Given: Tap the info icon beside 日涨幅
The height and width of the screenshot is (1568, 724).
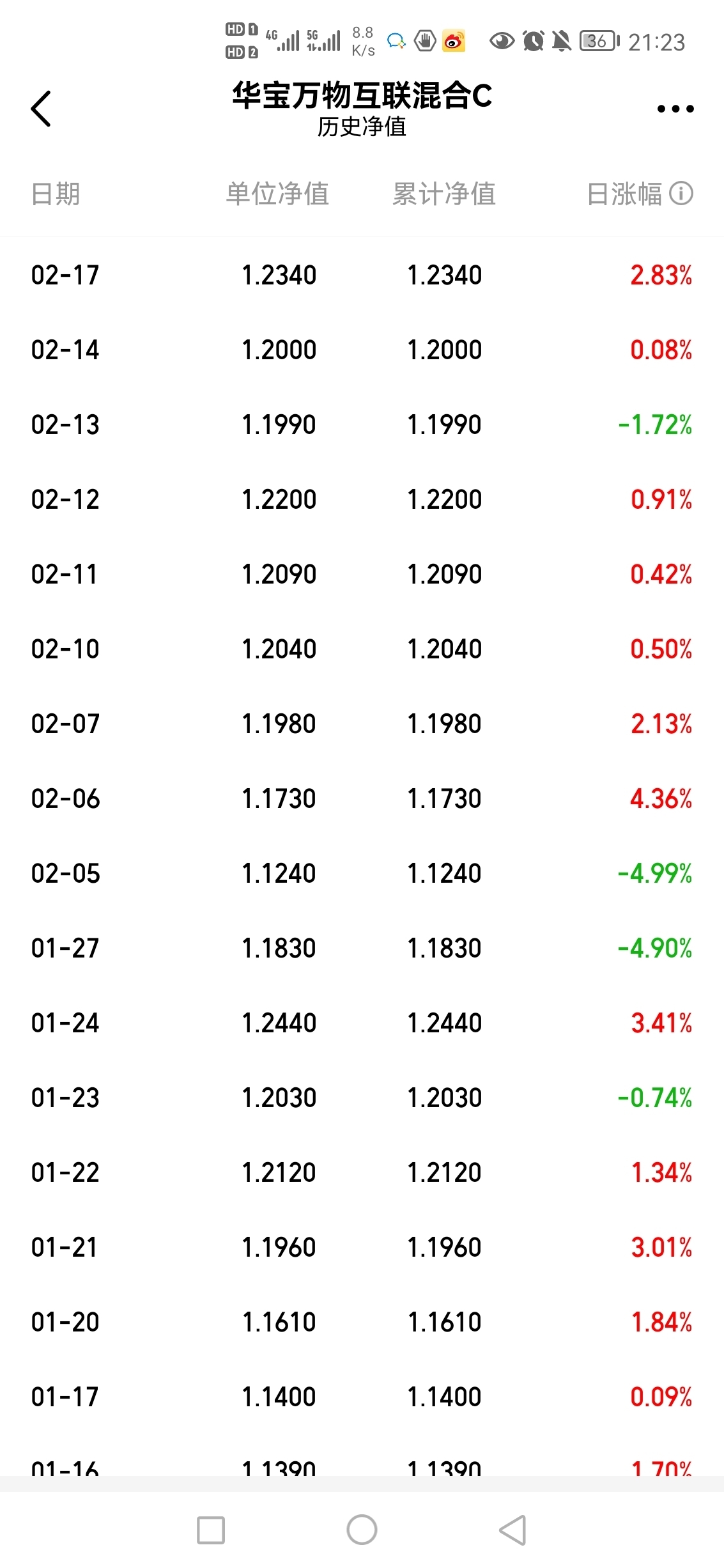Looking at the screenshot, I should point(681,193).
